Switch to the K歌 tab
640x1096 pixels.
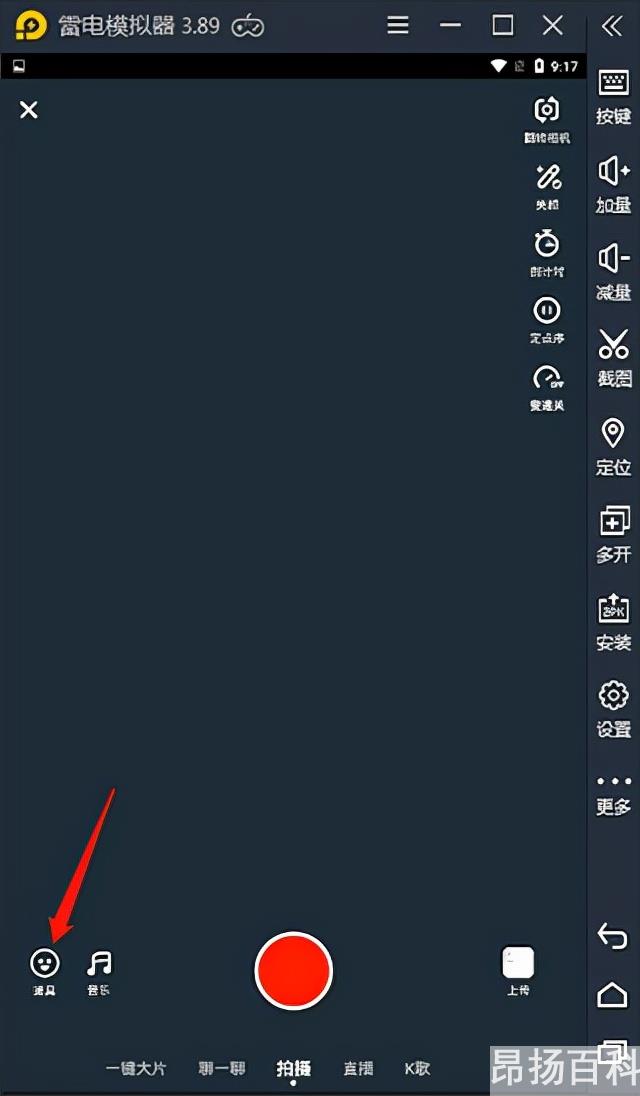(417, 1068)
